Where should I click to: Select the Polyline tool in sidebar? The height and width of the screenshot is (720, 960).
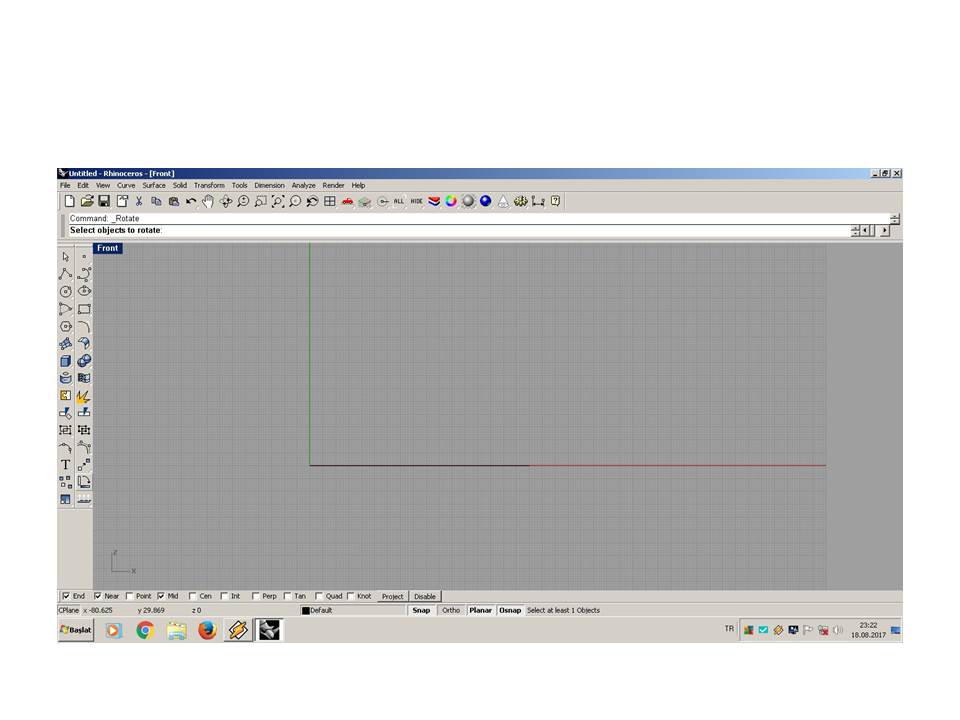[66, 273]
